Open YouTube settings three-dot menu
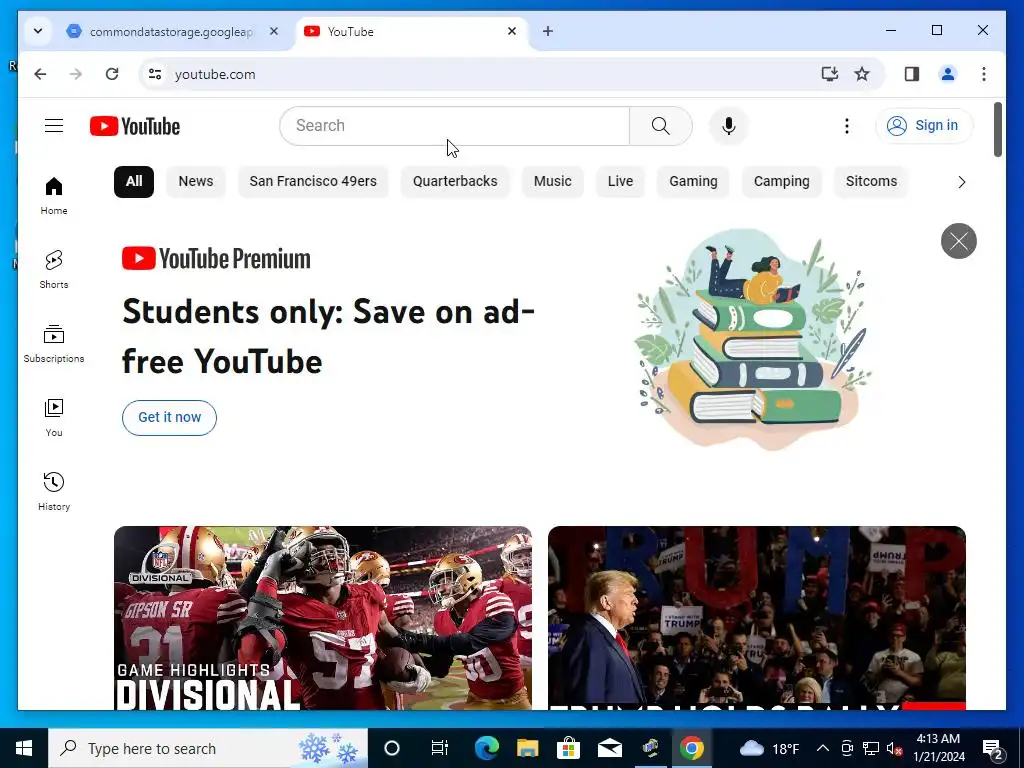The width and height of the screenshot is (1024, 768). (846, 125)
